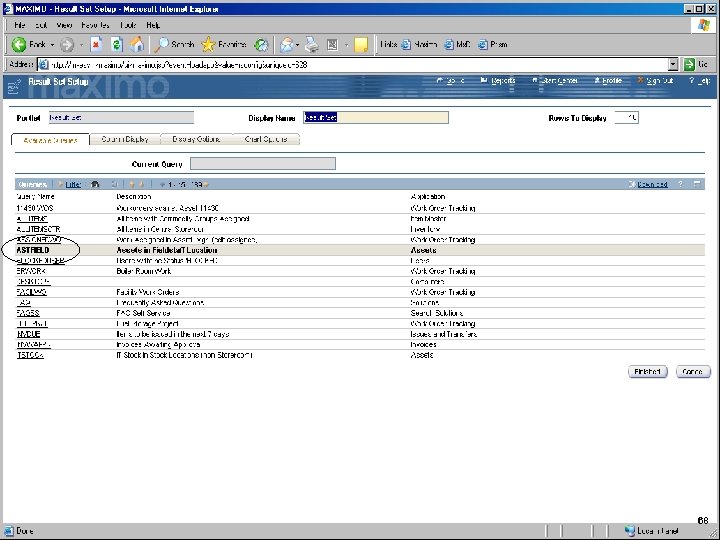Image resolution: width=720 pixels, height=540 pixels.
Task: Click the Queries table clear filter icon
Action: click(114, 184)
